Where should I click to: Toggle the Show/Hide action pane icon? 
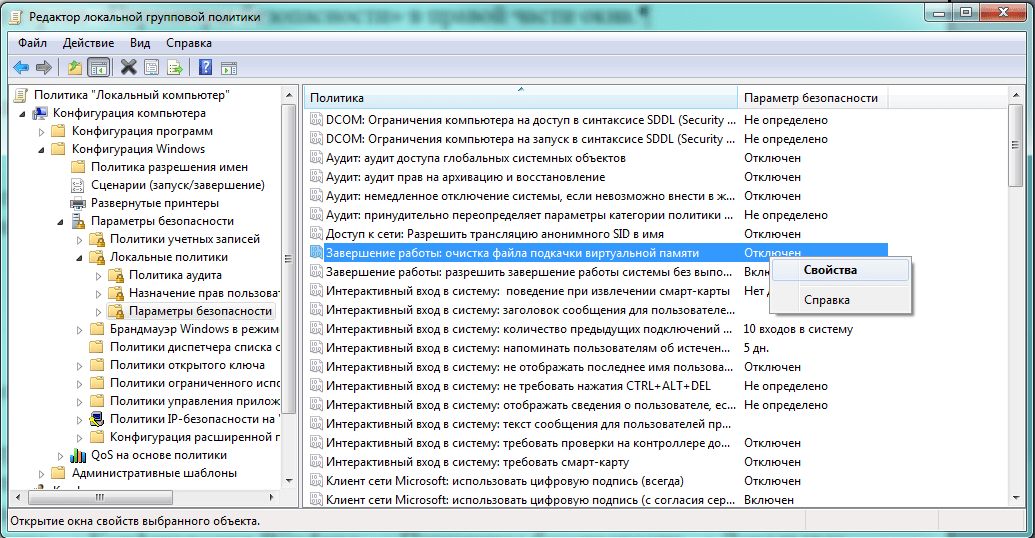pyautogui.click(x=228, y=67)
